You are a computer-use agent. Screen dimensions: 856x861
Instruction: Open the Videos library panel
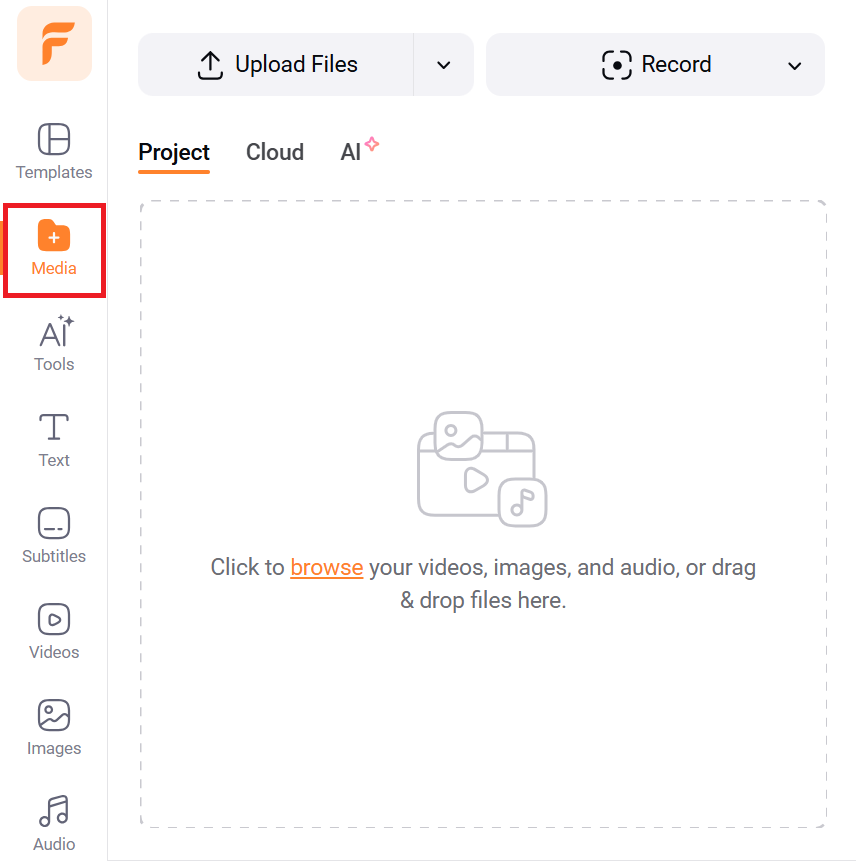[x=54, y=632]
